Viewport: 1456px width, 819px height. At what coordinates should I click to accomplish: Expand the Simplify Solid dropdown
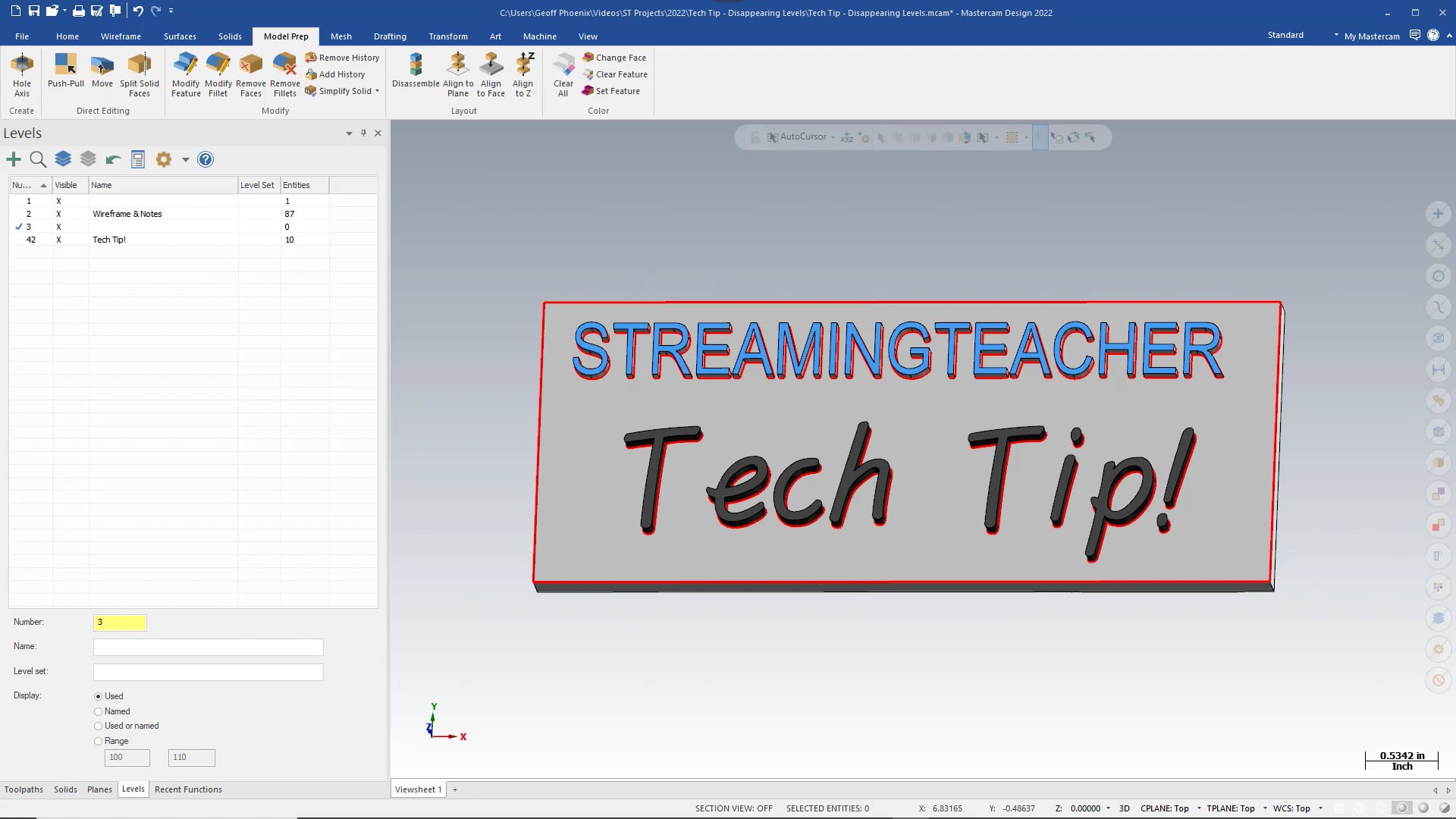(x=377, y=91)
